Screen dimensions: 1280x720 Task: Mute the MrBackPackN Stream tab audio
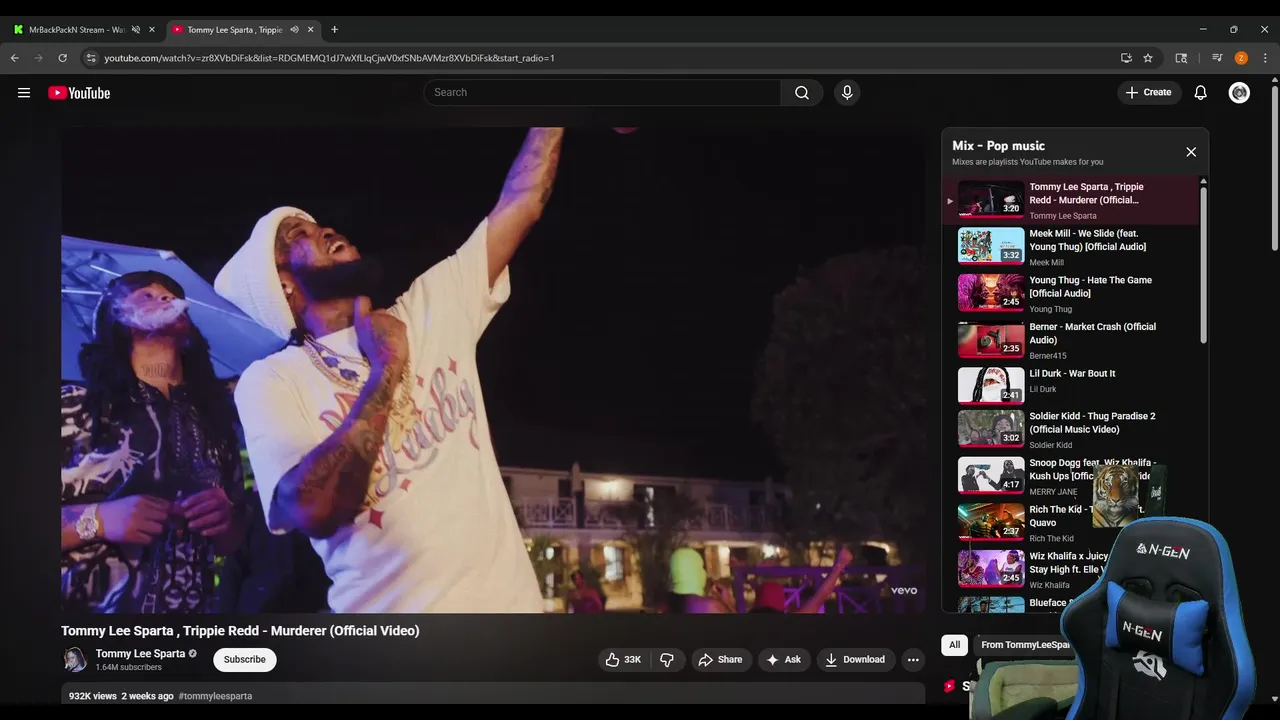point(136,30)
